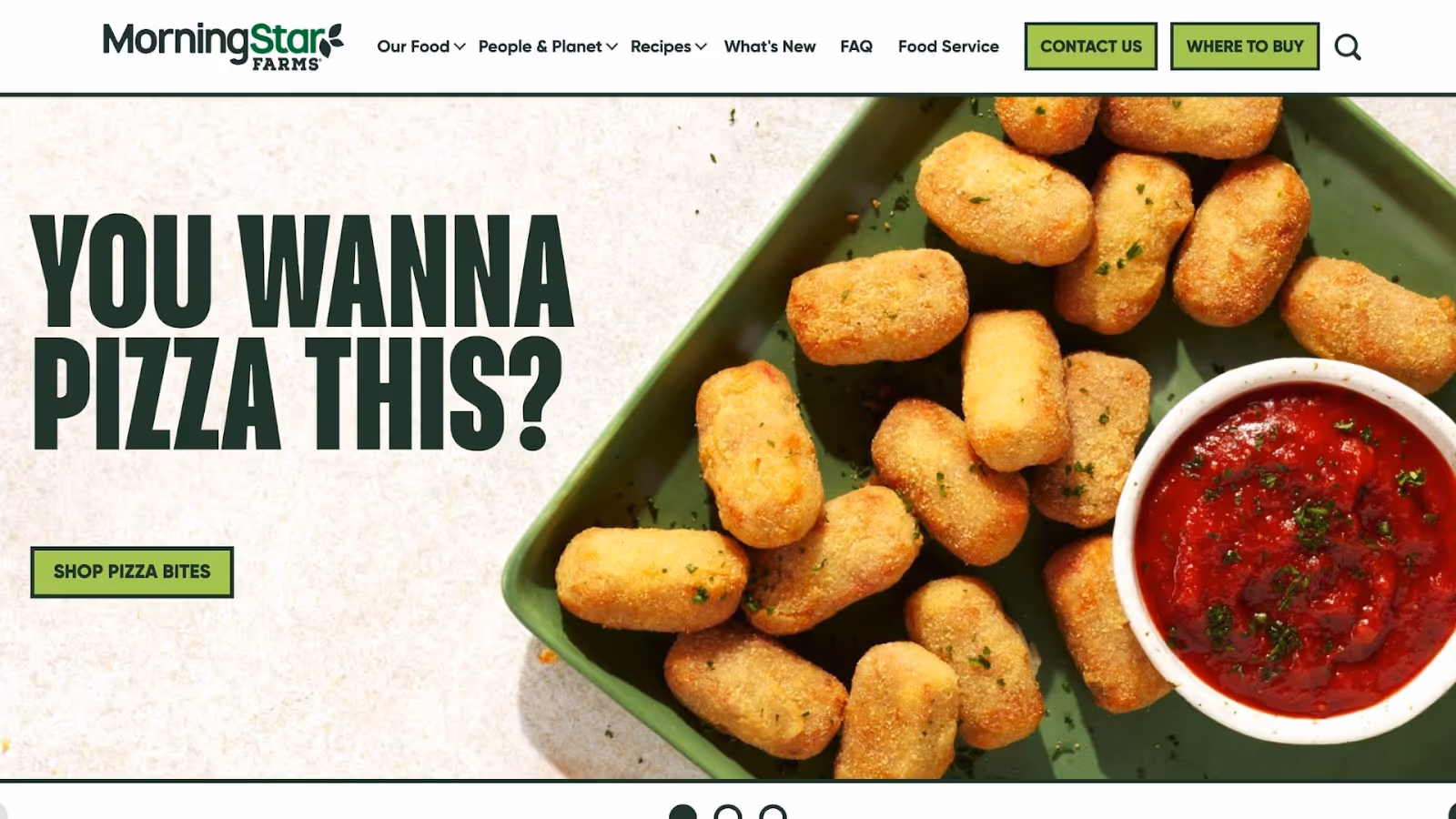Open the People & Planet menu item

[540, 46]
